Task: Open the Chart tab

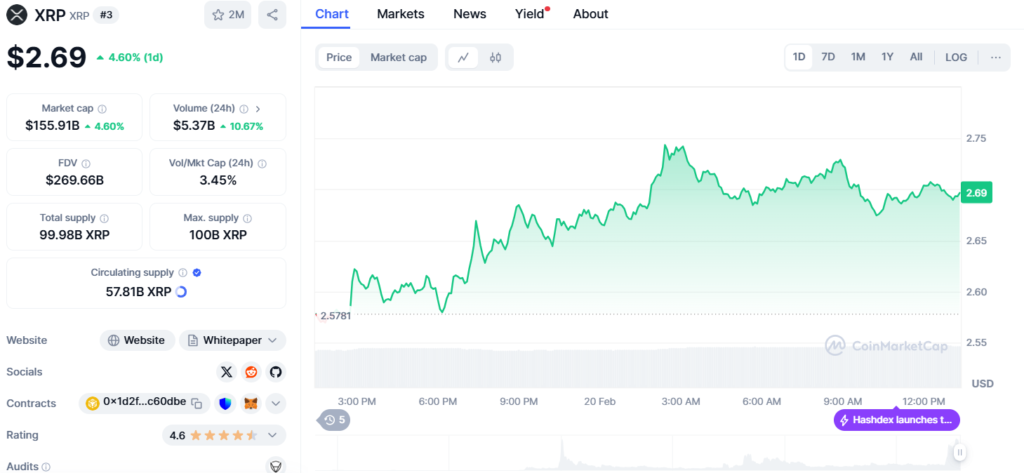Action: [332, 14]
